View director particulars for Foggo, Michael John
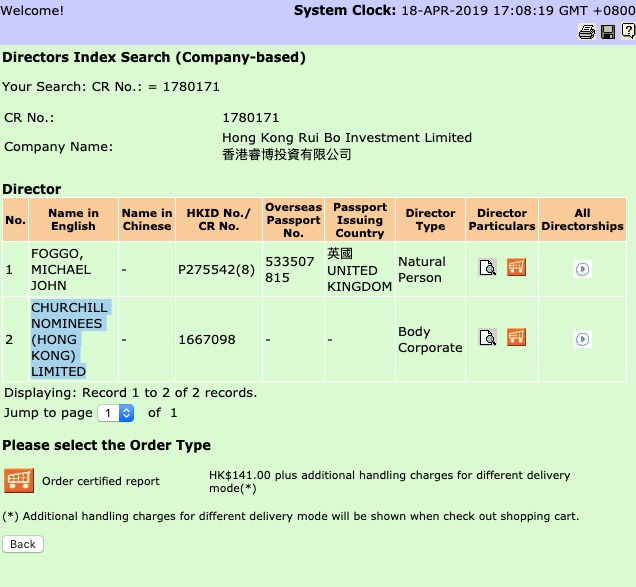This screenshot has height=587, width=636. click(488, 268)
